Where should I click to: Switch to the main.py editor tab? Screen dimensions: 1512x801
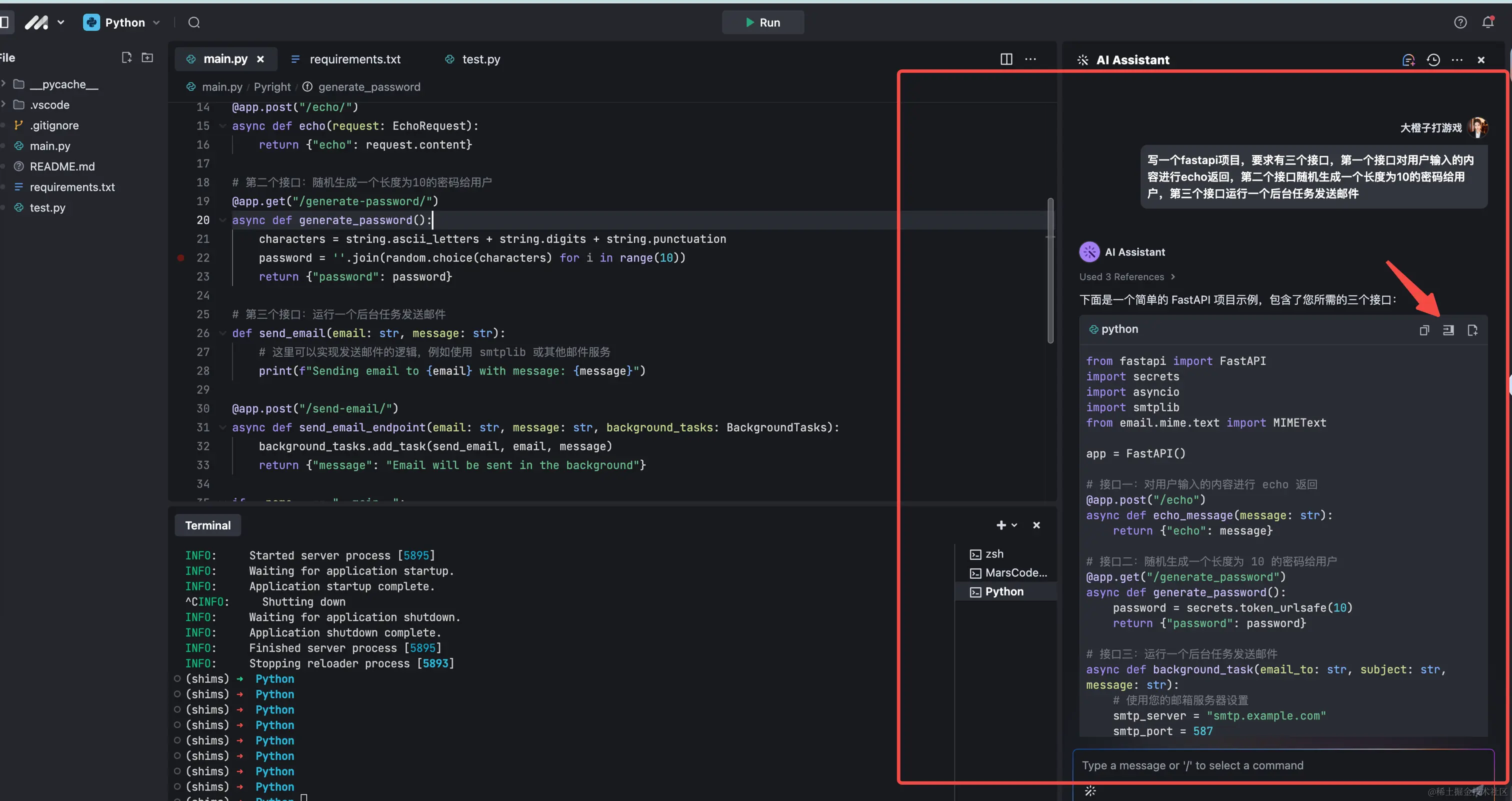point(225,59)
